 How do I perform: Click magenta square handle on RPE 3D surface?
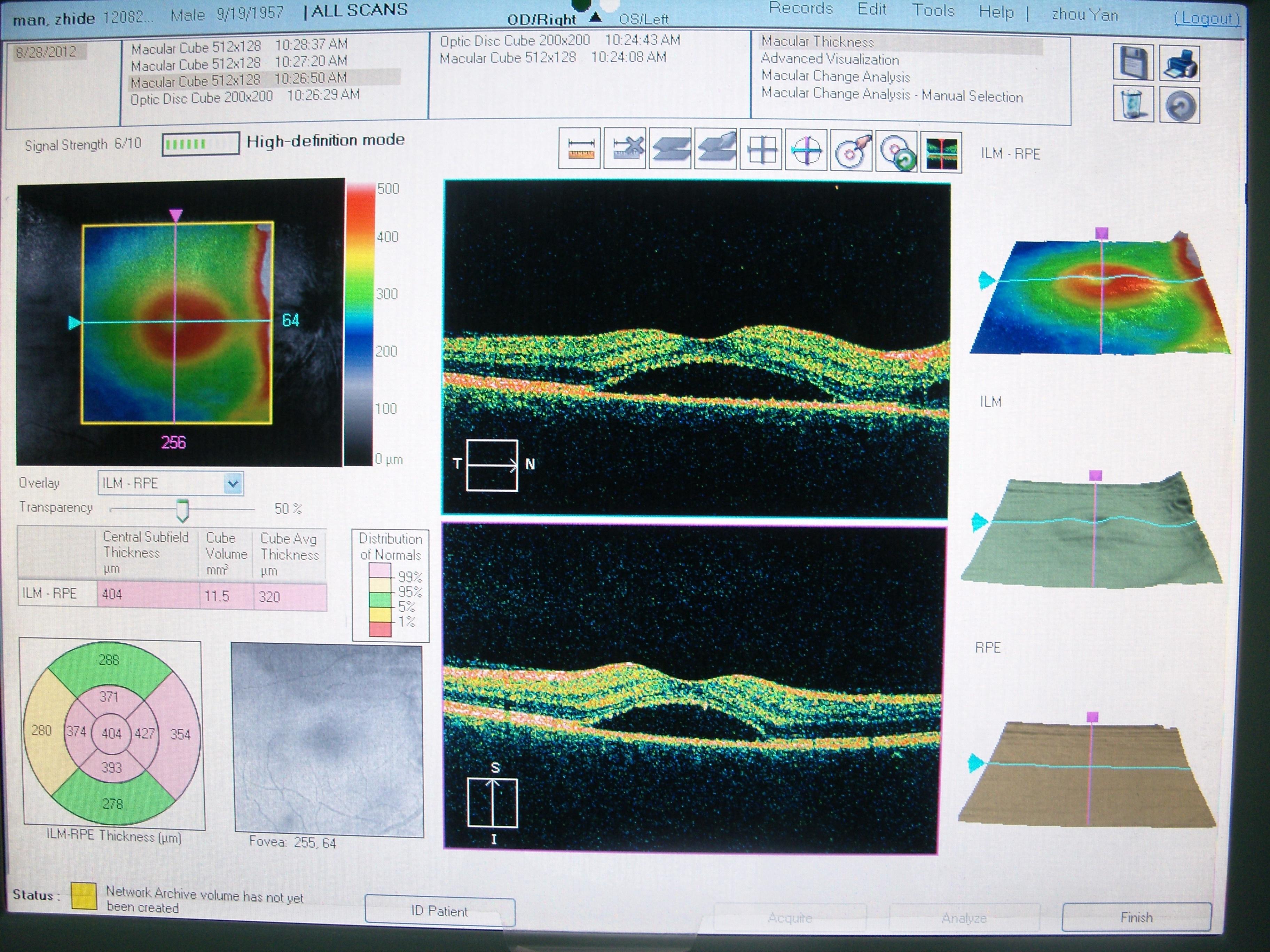click(x=1092, y=717)
